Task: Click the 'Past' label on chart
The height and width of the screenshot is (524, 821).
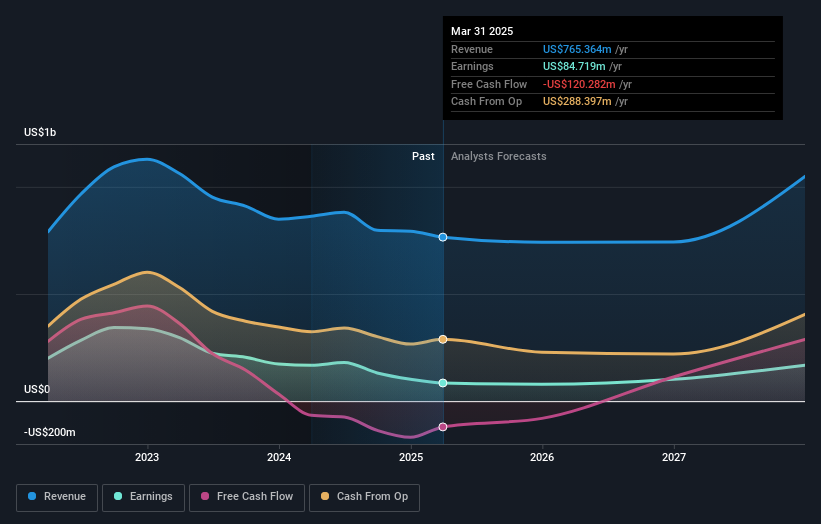Action: coord(423,157)
